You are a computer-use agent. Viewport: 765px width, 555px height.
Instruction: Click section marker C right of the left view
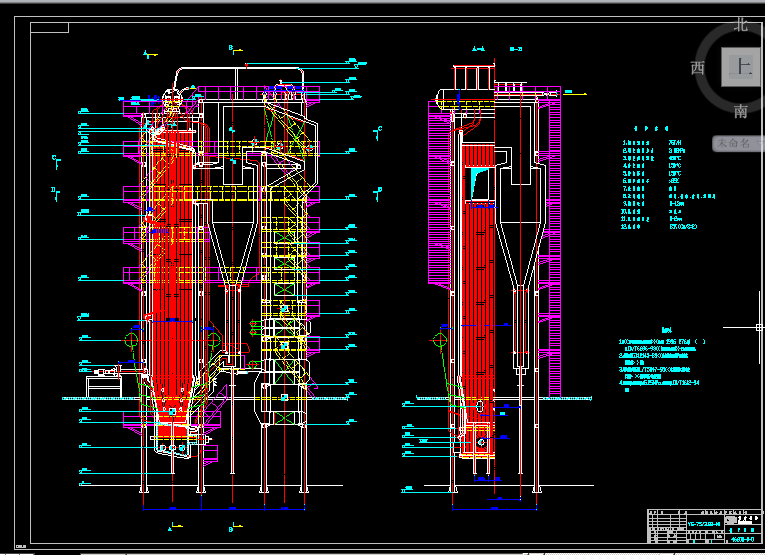(x=379, y=130)
